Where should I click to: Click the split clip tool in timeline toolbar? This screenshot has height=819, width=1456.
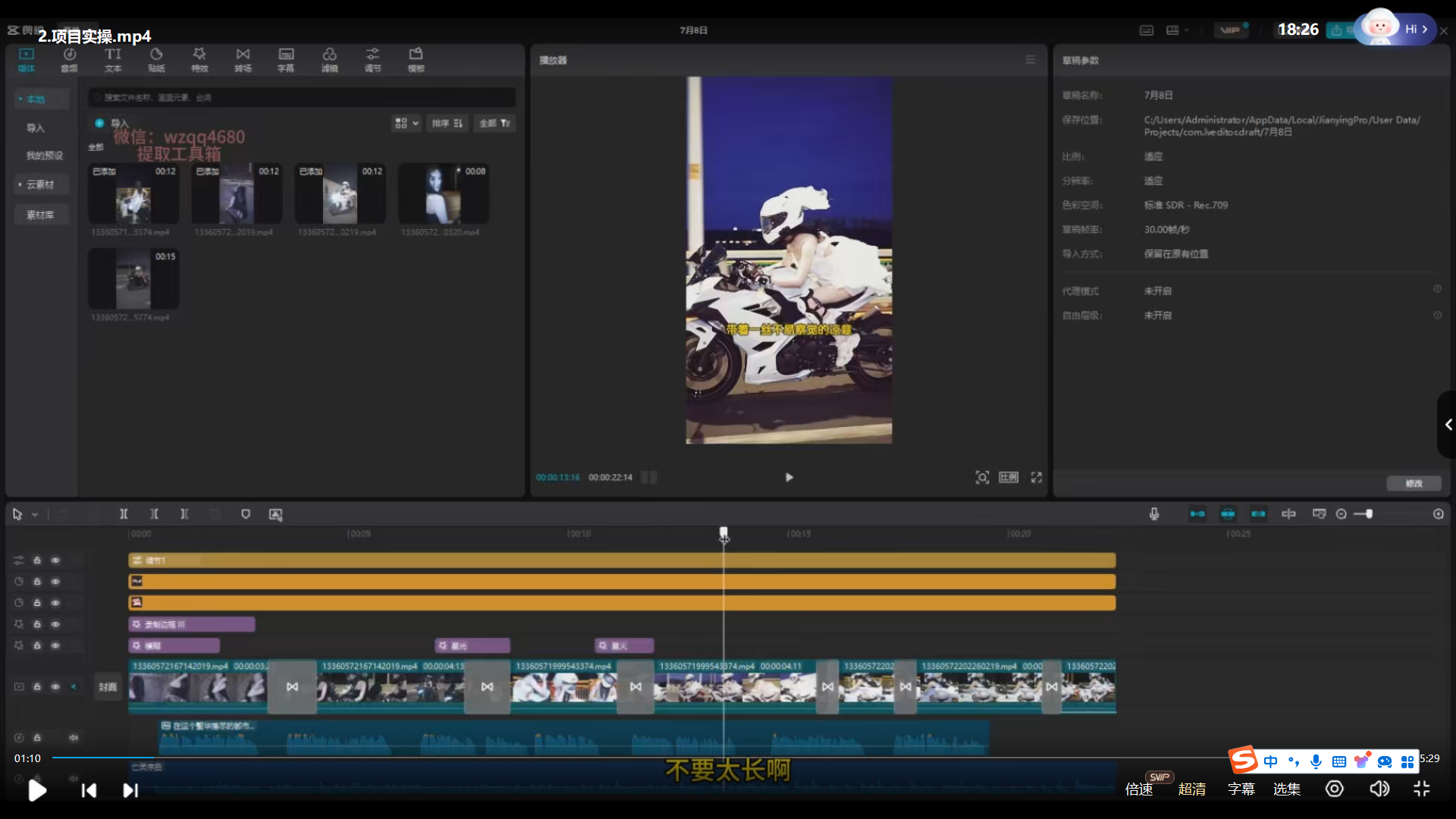tap(124, 514)
